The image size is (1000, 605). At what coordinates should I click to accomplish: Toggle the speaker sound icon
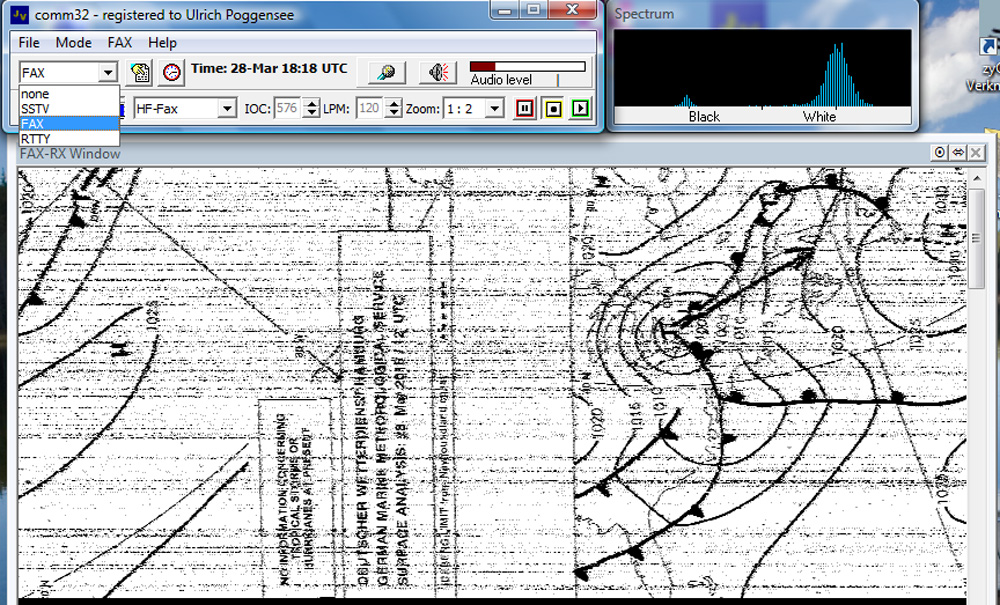tap(437, 72)
